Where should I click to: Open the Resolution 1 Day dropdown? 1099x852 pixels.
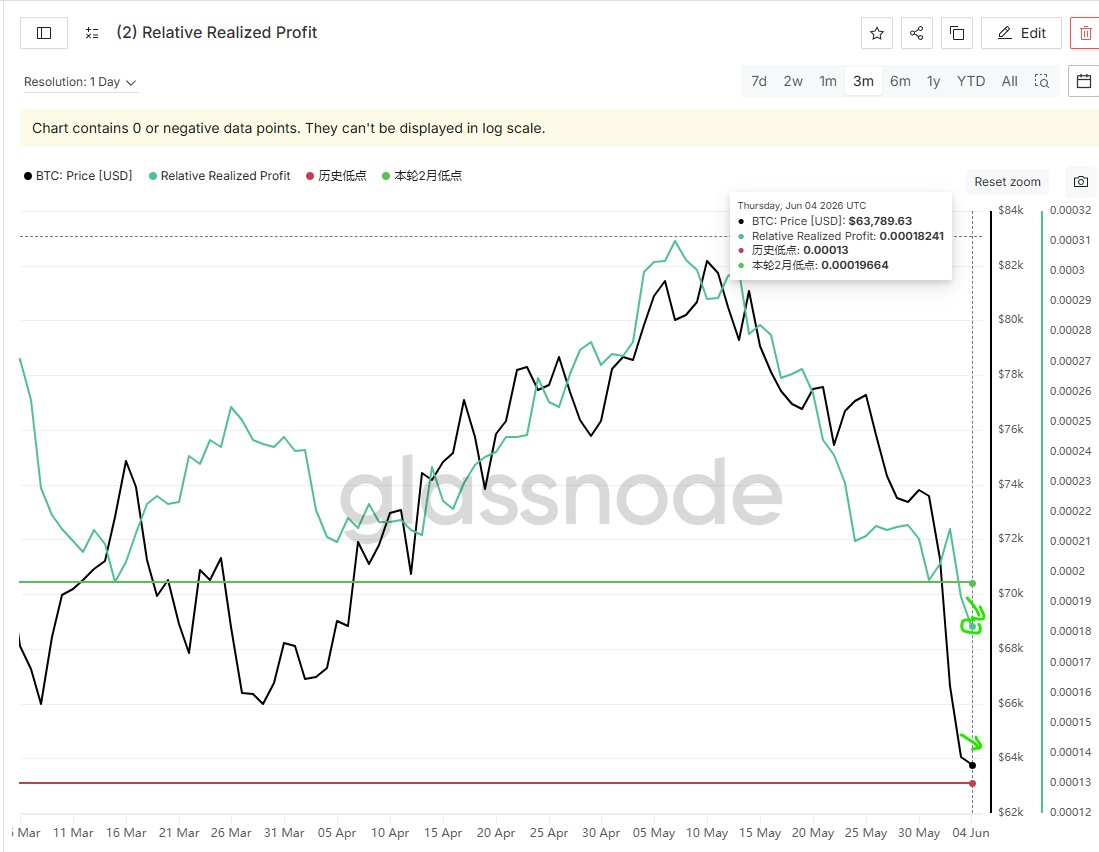(80, 82)
